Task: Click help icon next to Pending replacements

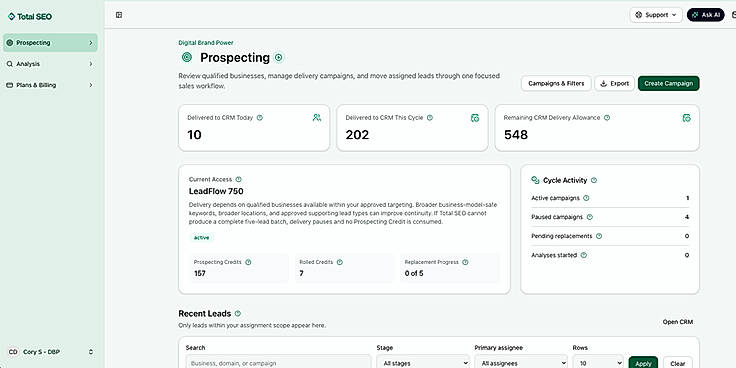Action: pyautogui.click(x=599, y=236)
